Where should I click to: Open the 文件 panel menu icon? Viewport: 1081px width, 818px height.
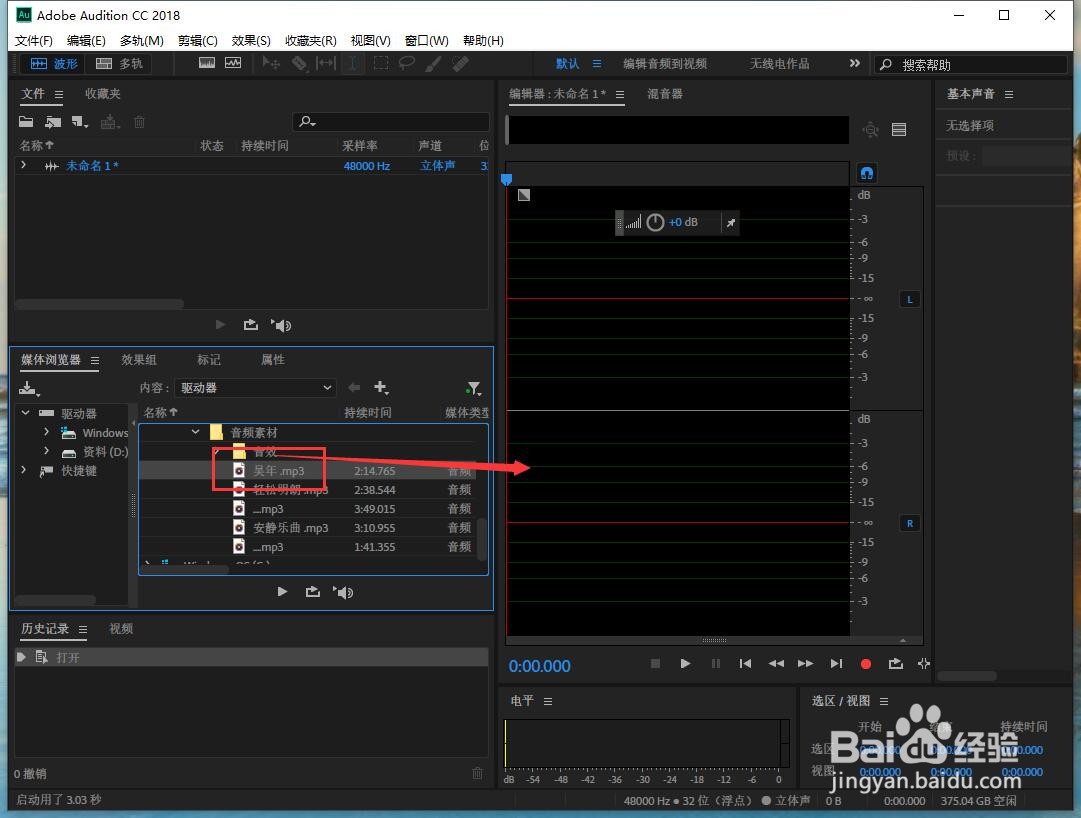pyautogui.click(x=59, y=94)
